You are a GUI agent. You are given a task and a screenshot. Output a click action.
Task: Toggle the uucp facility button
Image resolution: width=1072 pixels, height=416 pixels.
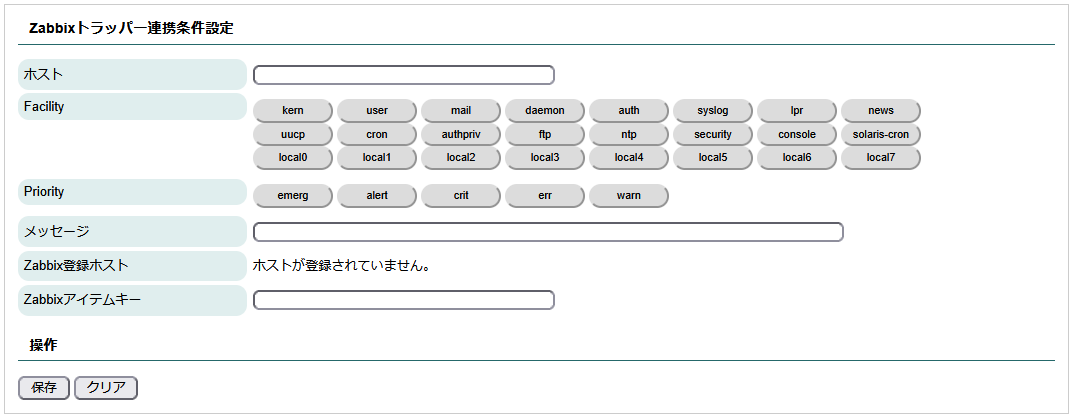click(293, 134)
